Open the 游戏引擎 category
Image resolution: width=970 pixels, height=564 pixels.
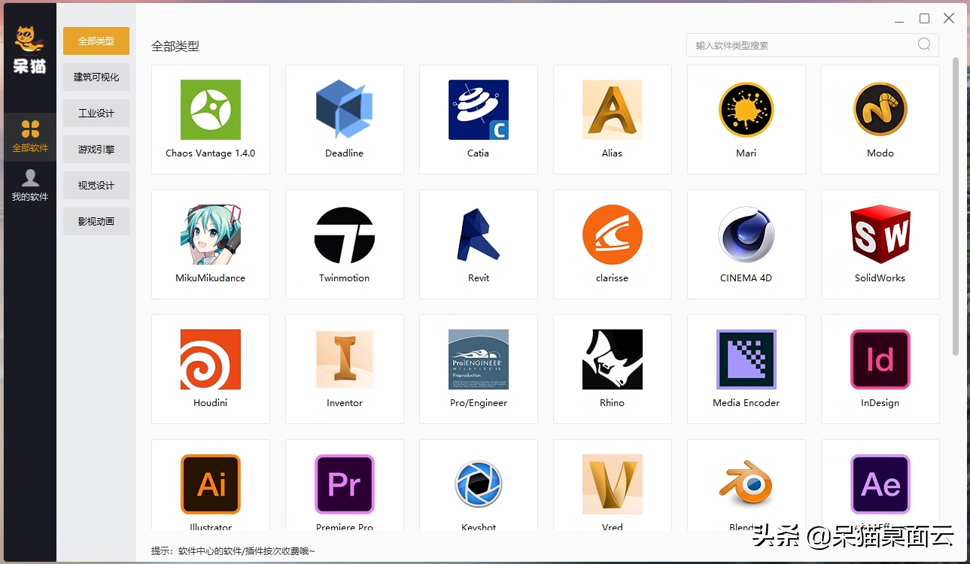[96, 149]
